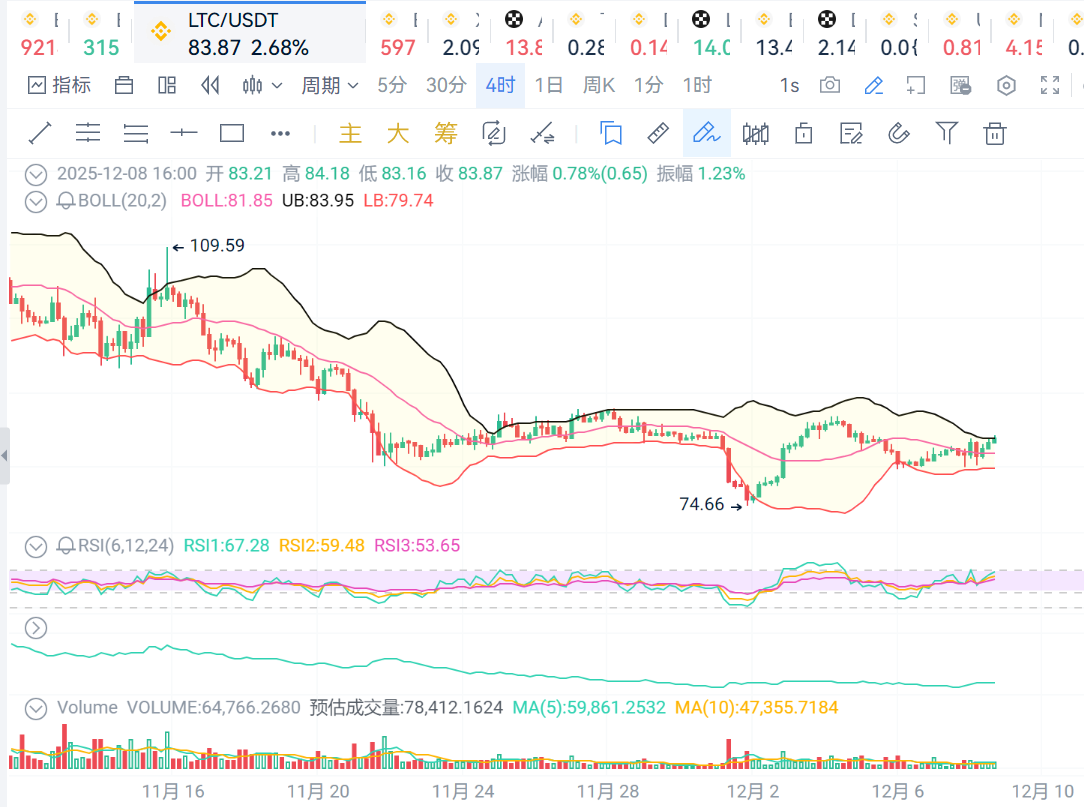The height and width of the screenshot is (807, 1084).
Task: Select the rectangle drawing tool
Action: point(232,133)
